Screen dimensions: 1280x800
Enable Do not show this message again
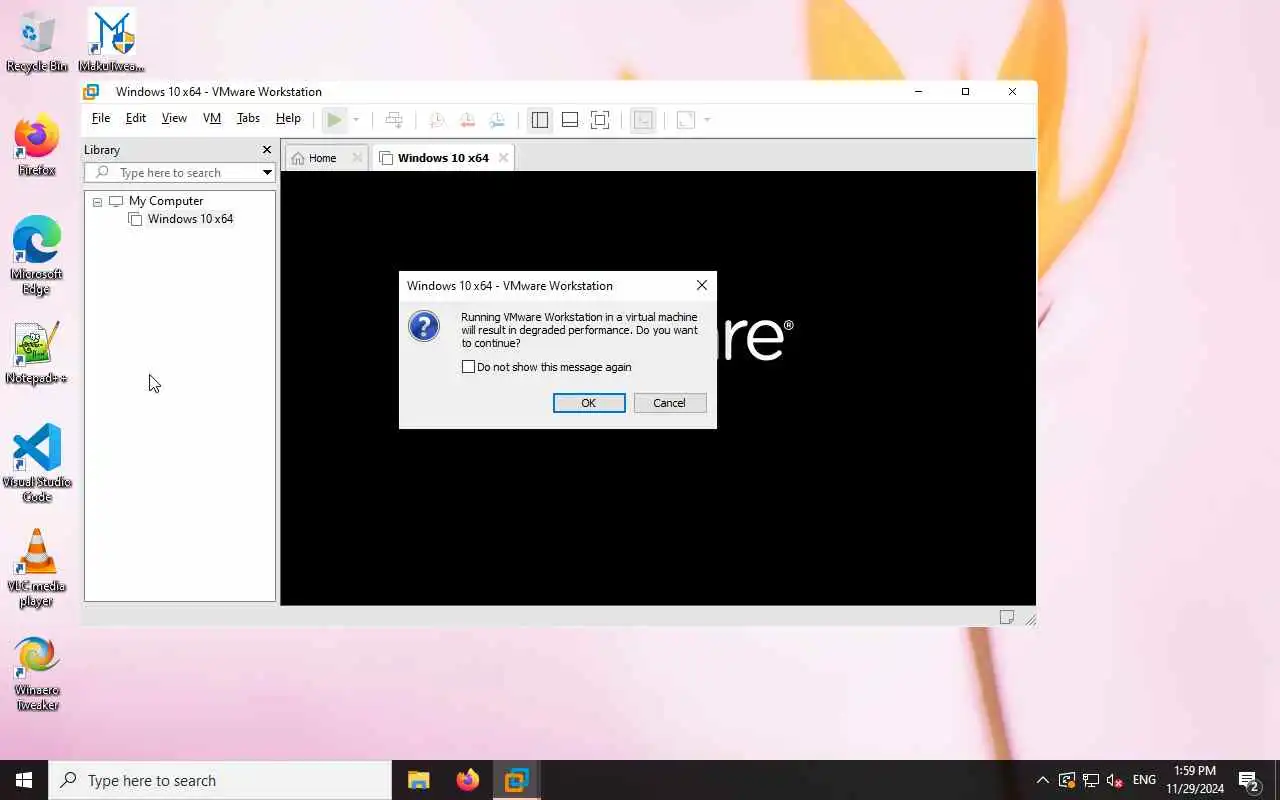click(468, 367)
